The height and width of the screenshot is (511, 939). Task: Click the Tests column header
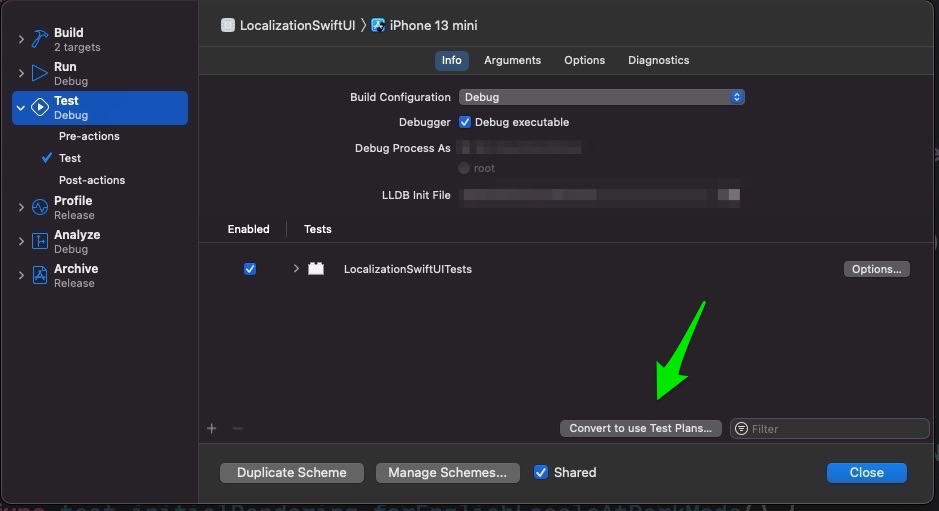(x=317, y=229)
